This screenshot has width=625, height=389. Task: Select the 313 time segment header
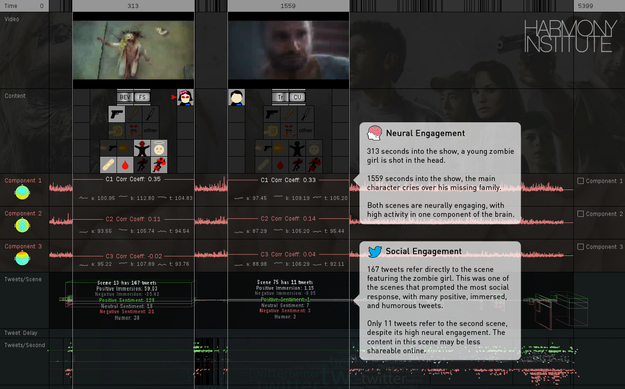(x=134, y=6)
